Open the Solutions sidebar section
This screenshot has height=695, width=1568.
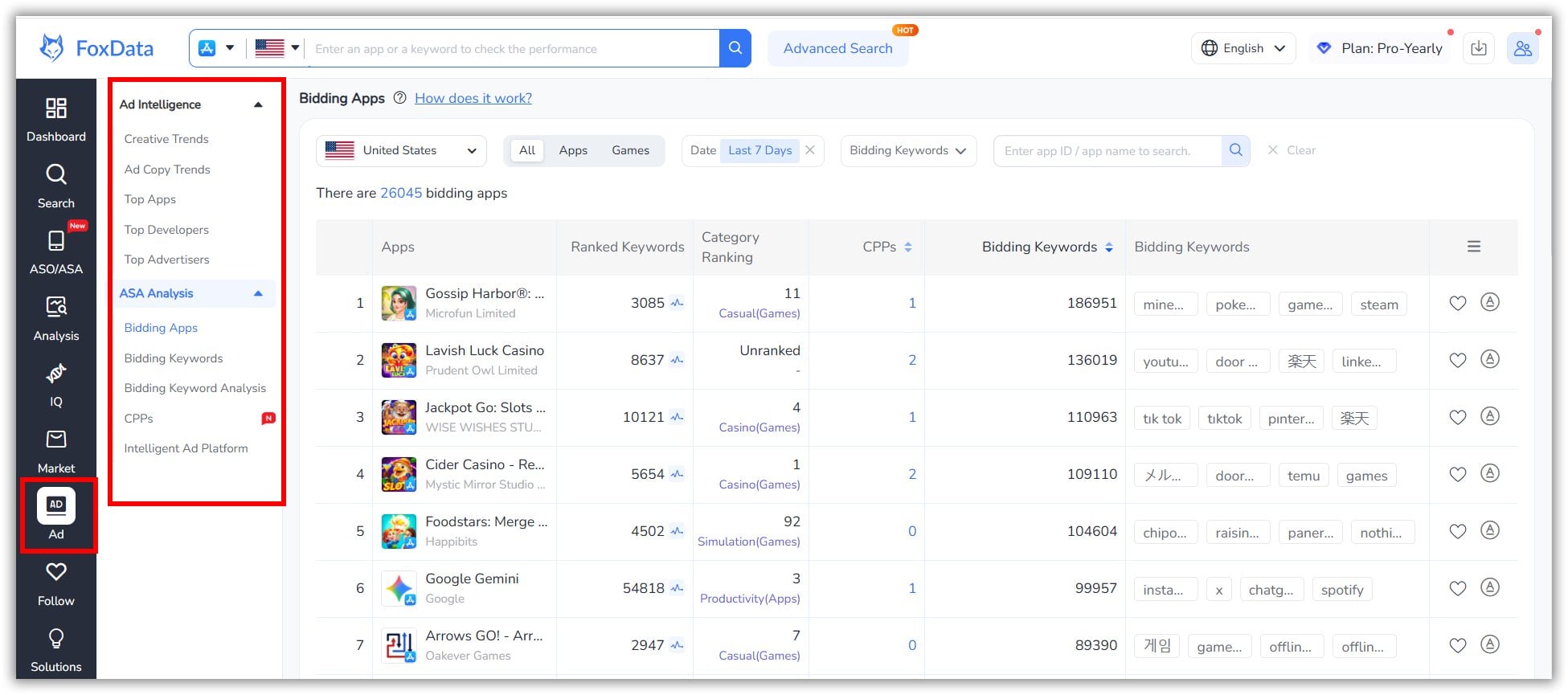coord(55,650)
